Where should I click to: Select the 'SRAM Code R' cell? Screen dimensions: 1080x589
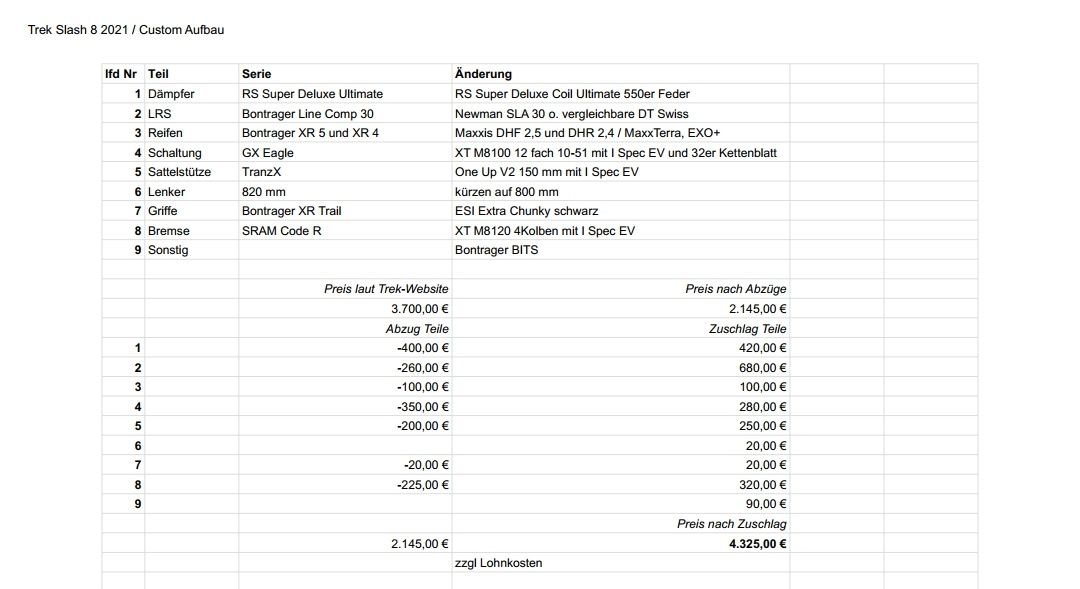click(281, 231)
